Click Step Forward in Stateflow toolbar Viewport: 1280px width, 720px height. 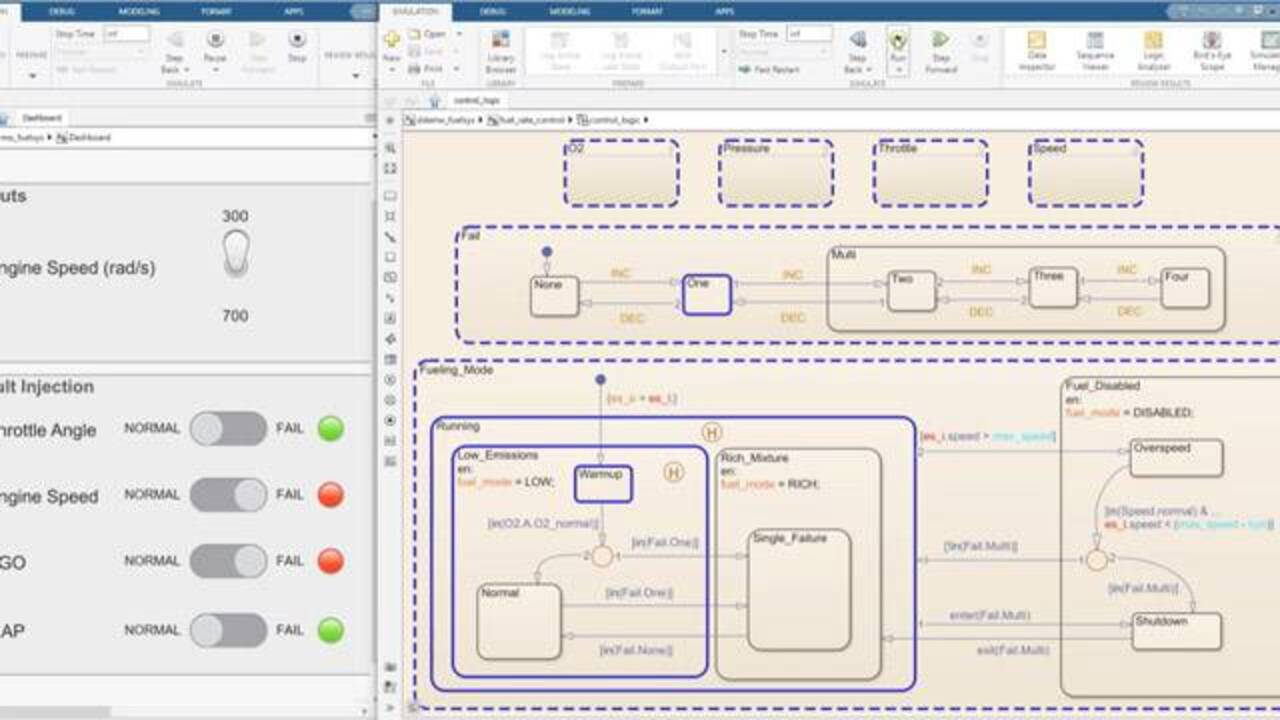click(x=940, y=48)
